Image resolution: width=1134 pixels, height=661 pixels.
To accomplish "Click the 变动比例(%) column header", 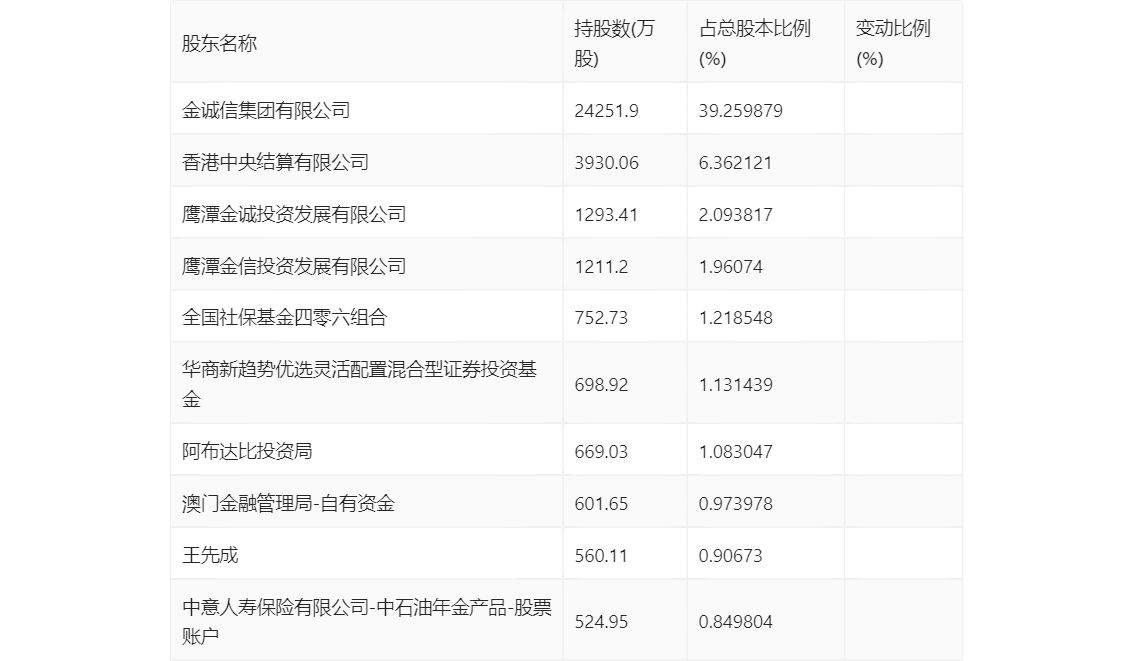I will (x=892, y=43).
